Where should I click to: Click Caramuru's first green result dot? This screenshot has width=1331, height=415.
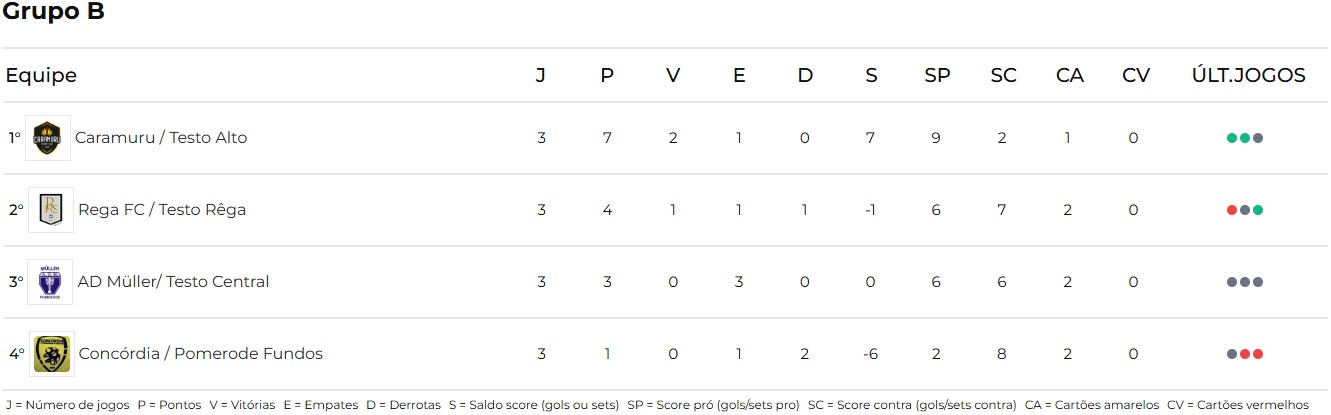(1232, 138)
